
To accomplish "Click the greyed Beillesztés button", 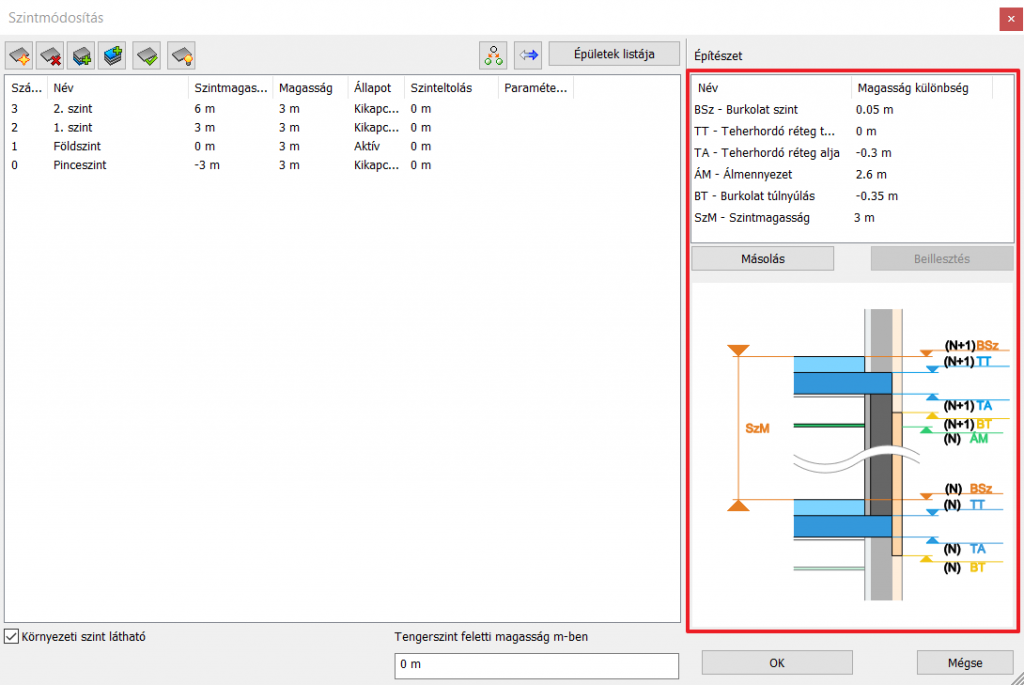I will pyautogui.click(x=942, y=259).
